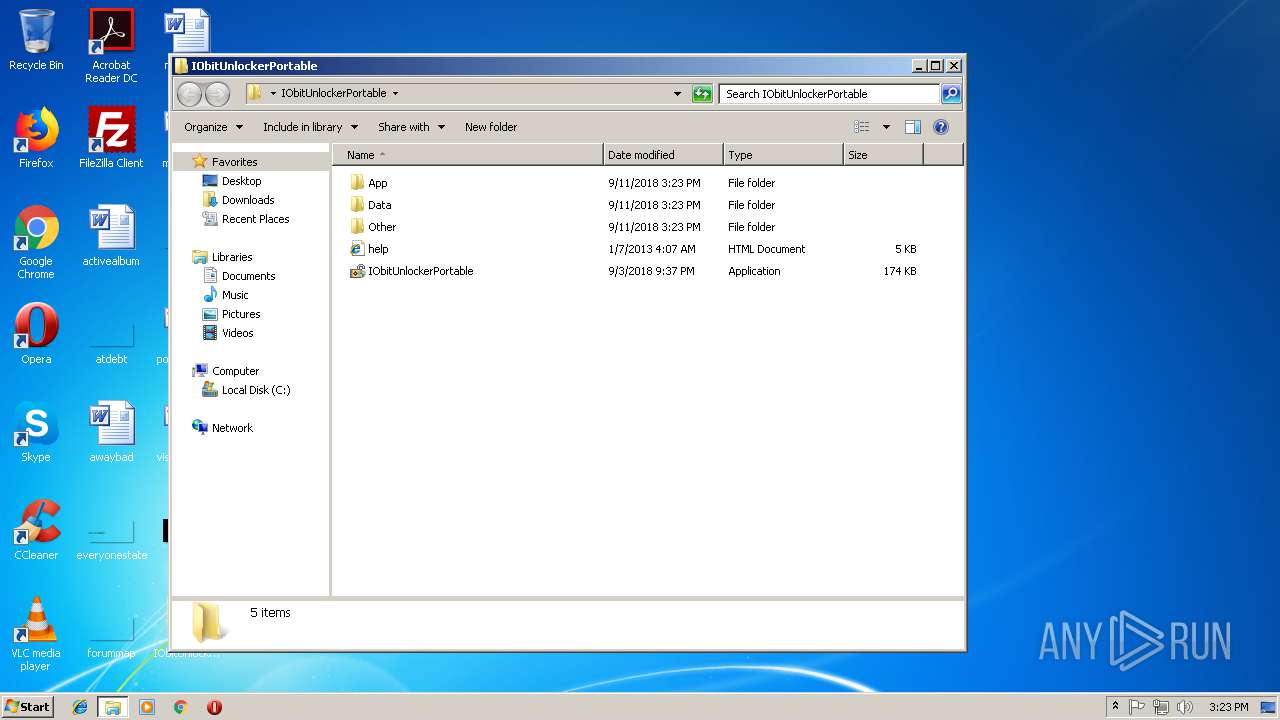The width and height of the screenshot is (1280, 720).
Task: Select the Acrobat Reader DC desktop shortcut
Action: point(111,46)
